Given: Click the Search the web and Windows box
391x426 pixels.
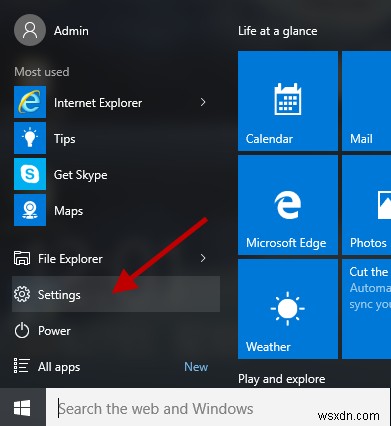Looking at the screenshot, I should click(218, 408).
